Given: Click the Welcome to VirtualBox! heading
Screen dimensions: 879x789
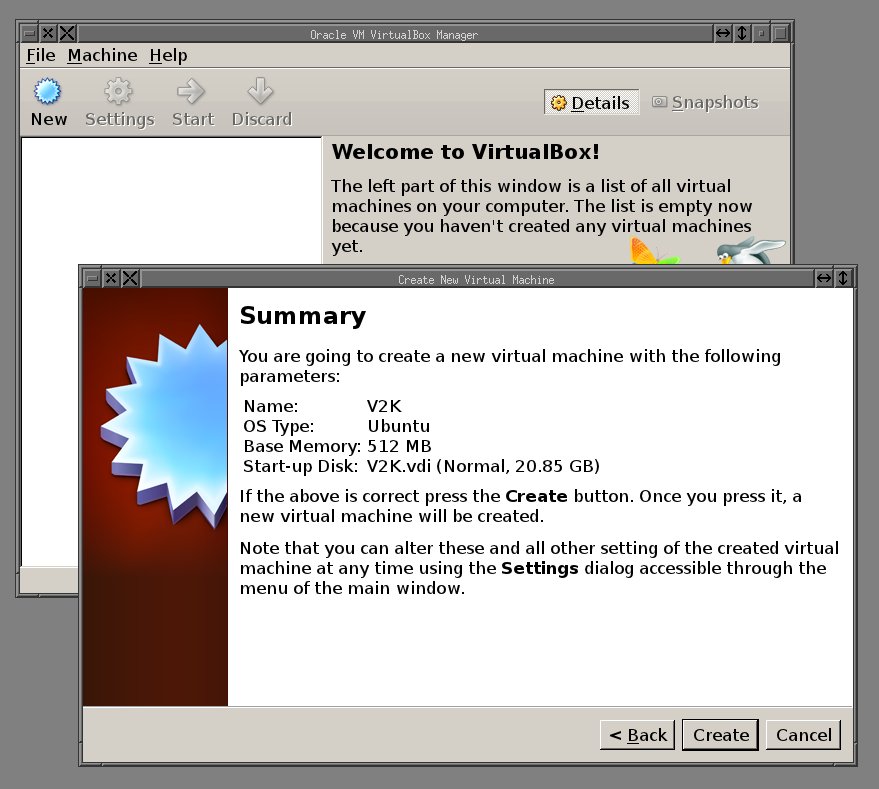Looking at the screenshot, I should coord(465,152).
